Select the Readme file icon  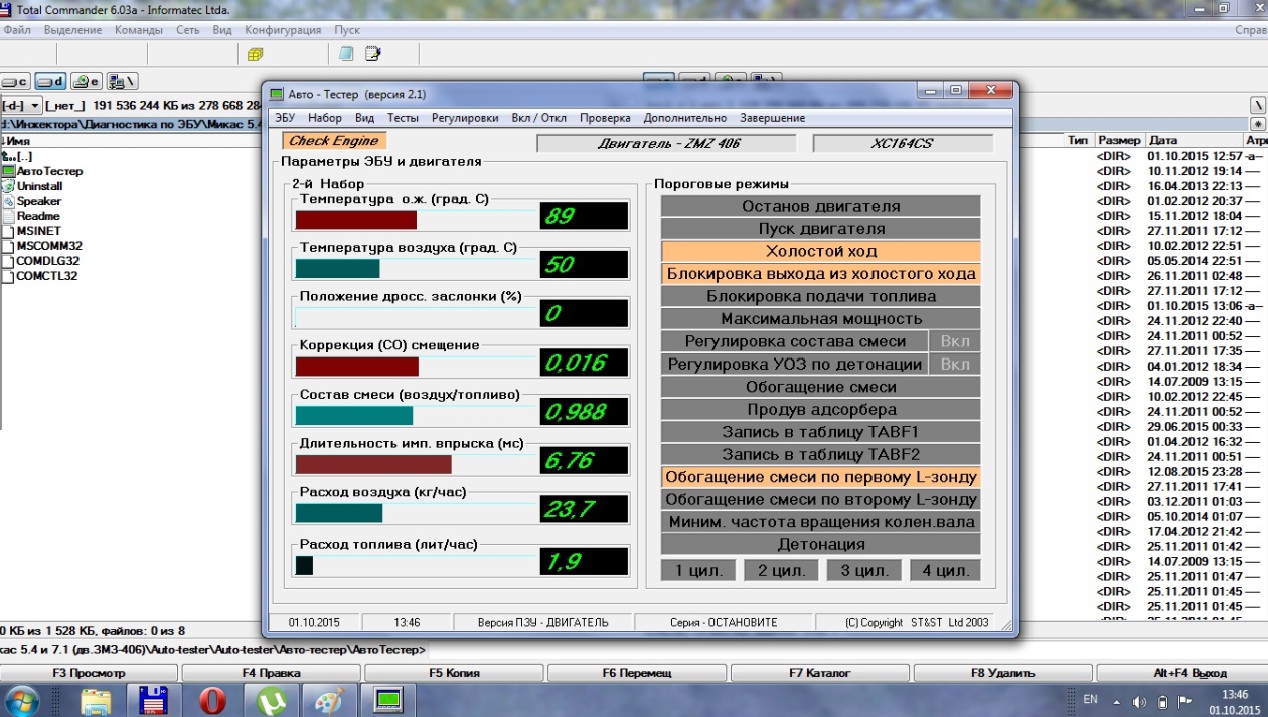click(9, 216)
